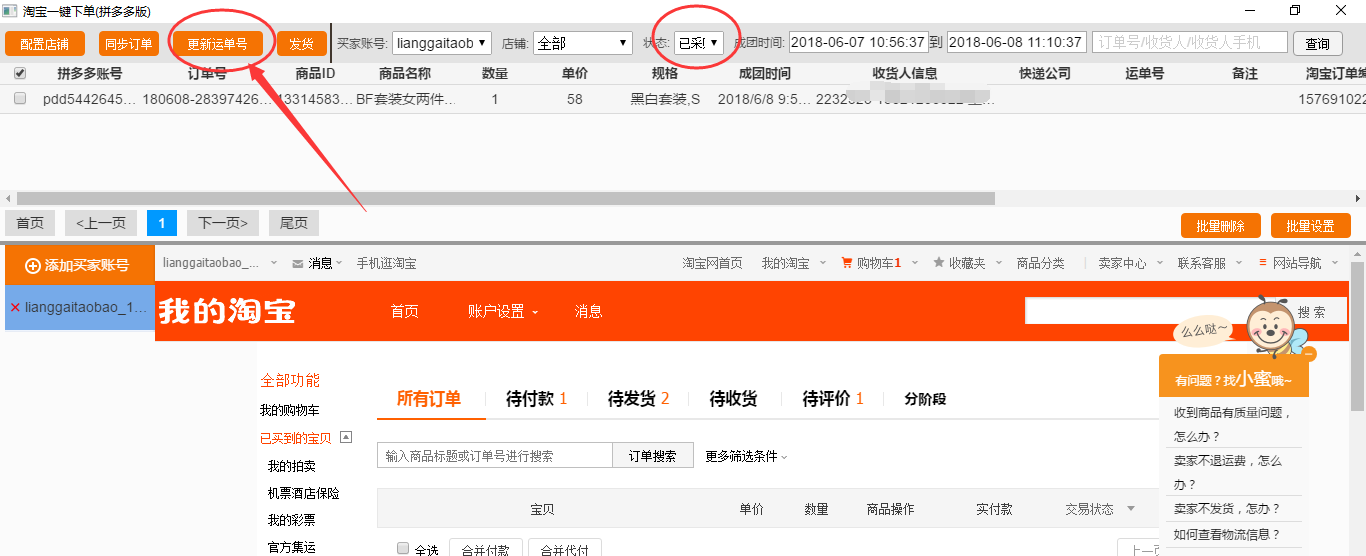1366x556 pixels.
Task: Click the order search input 输入商品标题或订单号
Action: (x=495, y=455)
